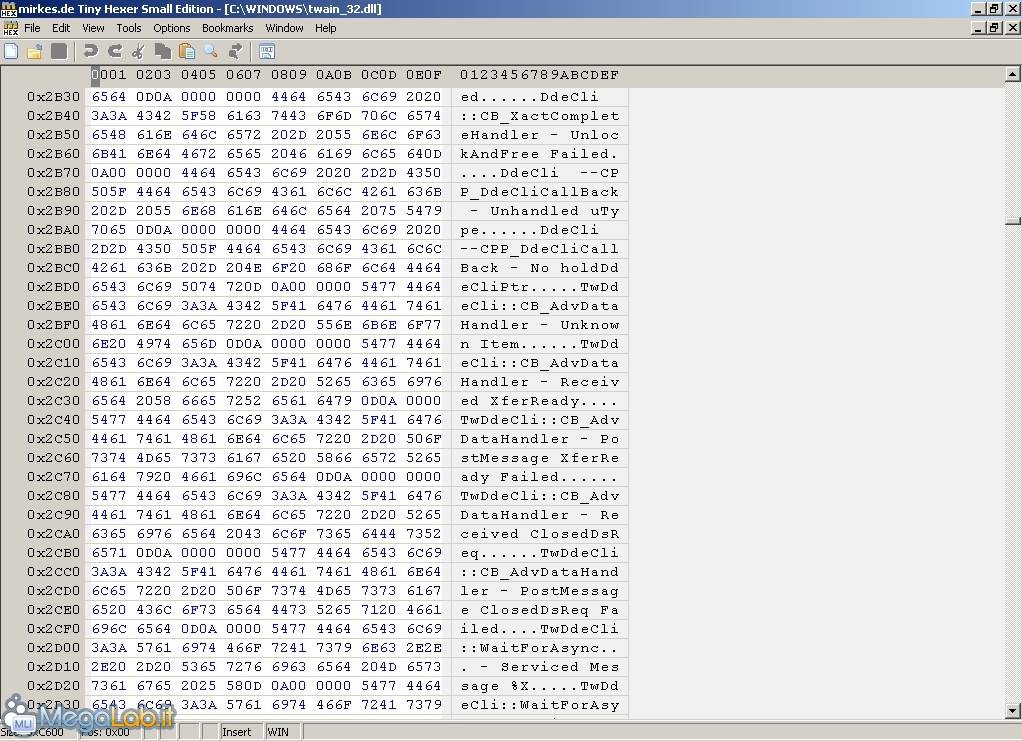Click ASCII text 'Back - No holdDd'

(x=540, y=268)
